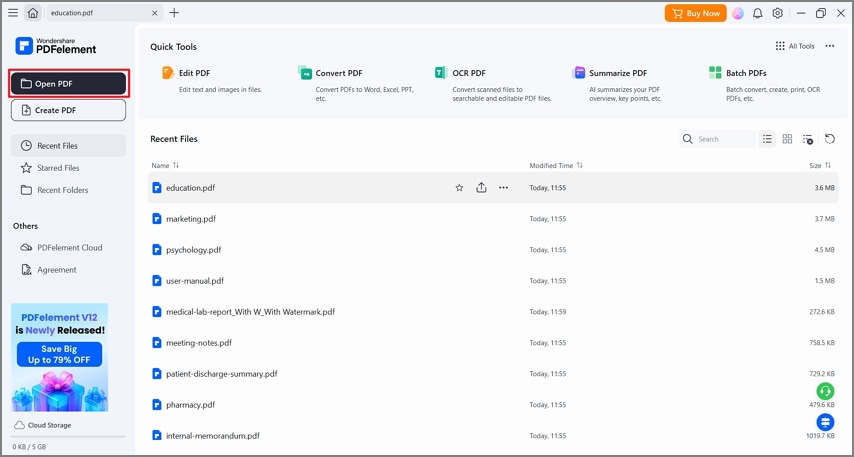This screenshot has width=854, height=457.
Task: Click the Create PDF button
Action: click(68, 110)
